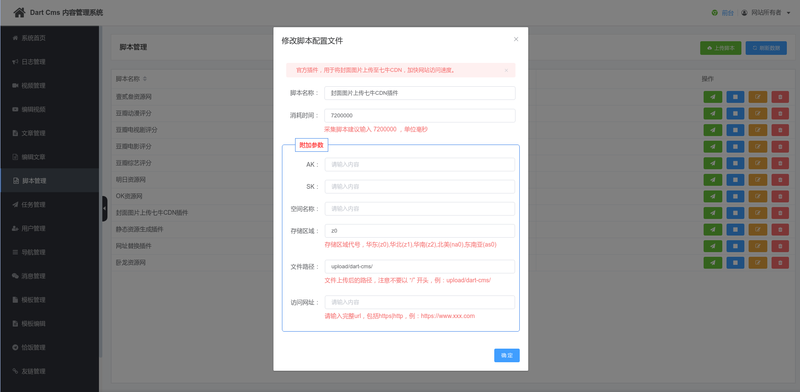The width and height of the screenshot is (800, 392).
Task: Delete the 豆瓣综艺评分 script
Action: [x=780, y=163]
